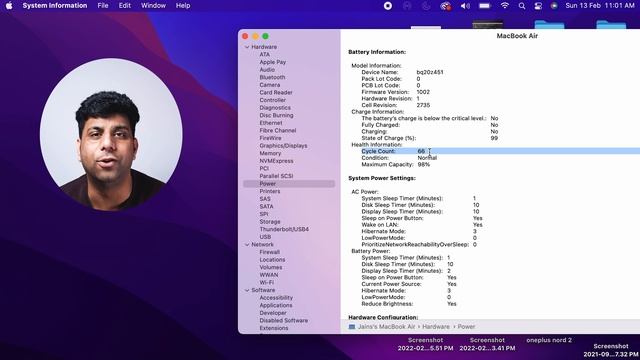640x360 pixels.
Task: Select Apple Pay in the sidebar
Action: (x=273, y=62)
